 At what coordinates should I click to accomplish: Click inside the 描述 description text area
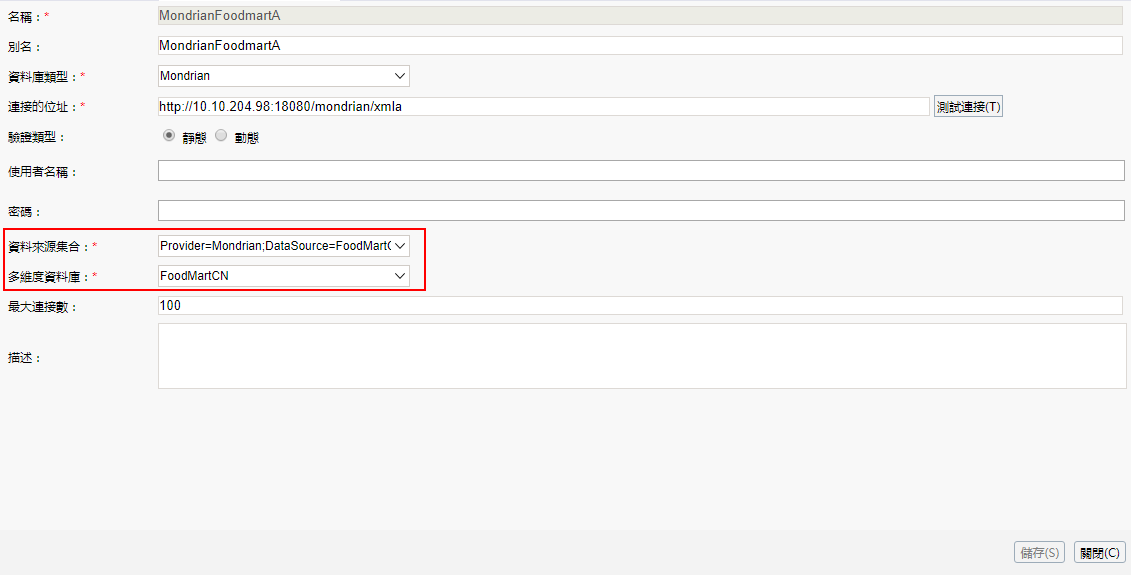tap(640, 356)
